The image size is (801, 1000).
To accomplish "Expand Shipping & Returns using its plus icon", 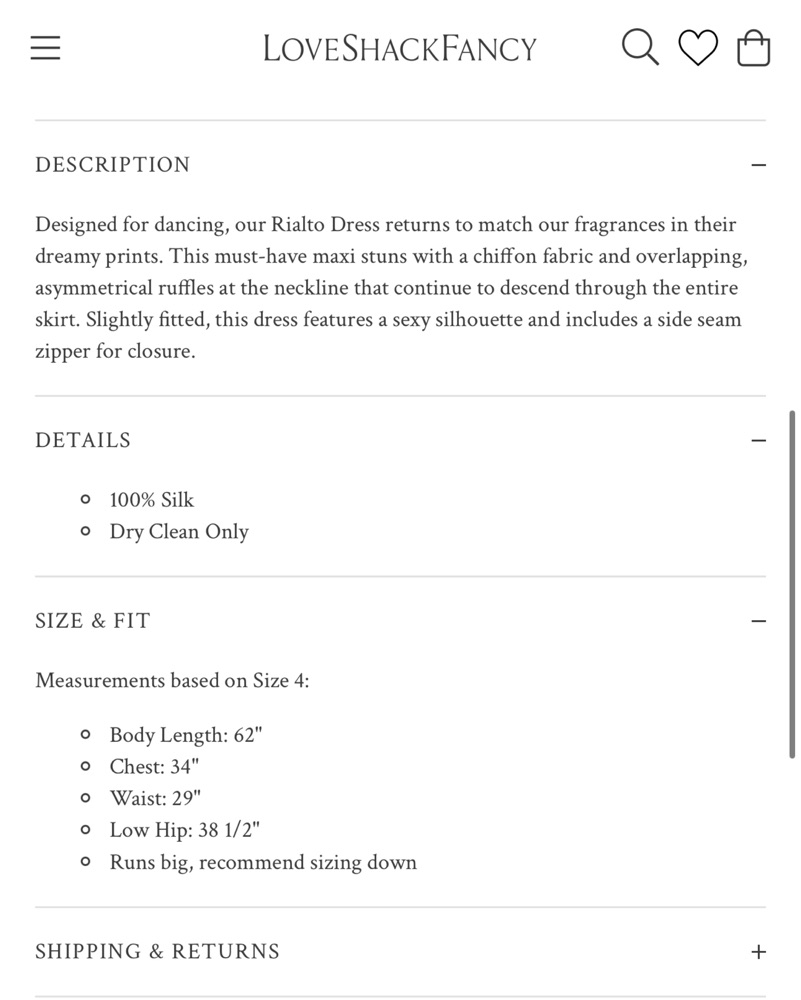I will 758,952.
